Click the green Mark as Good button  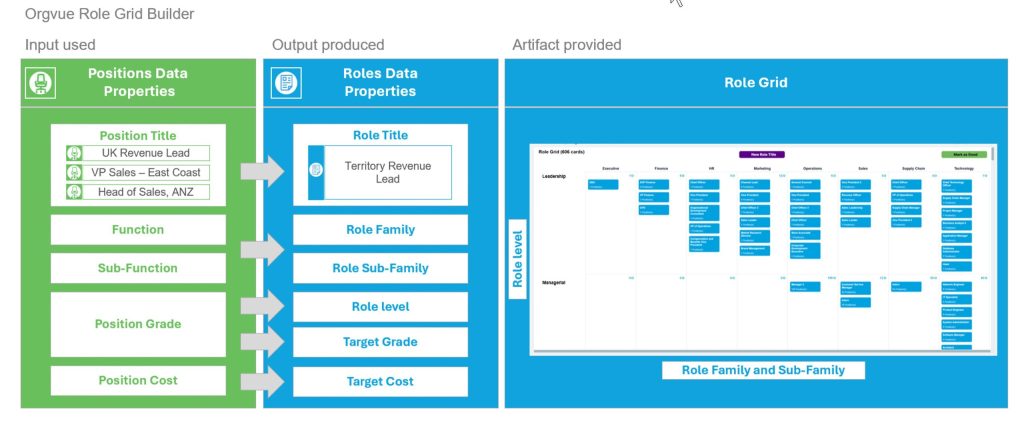(x=964, y=155)
